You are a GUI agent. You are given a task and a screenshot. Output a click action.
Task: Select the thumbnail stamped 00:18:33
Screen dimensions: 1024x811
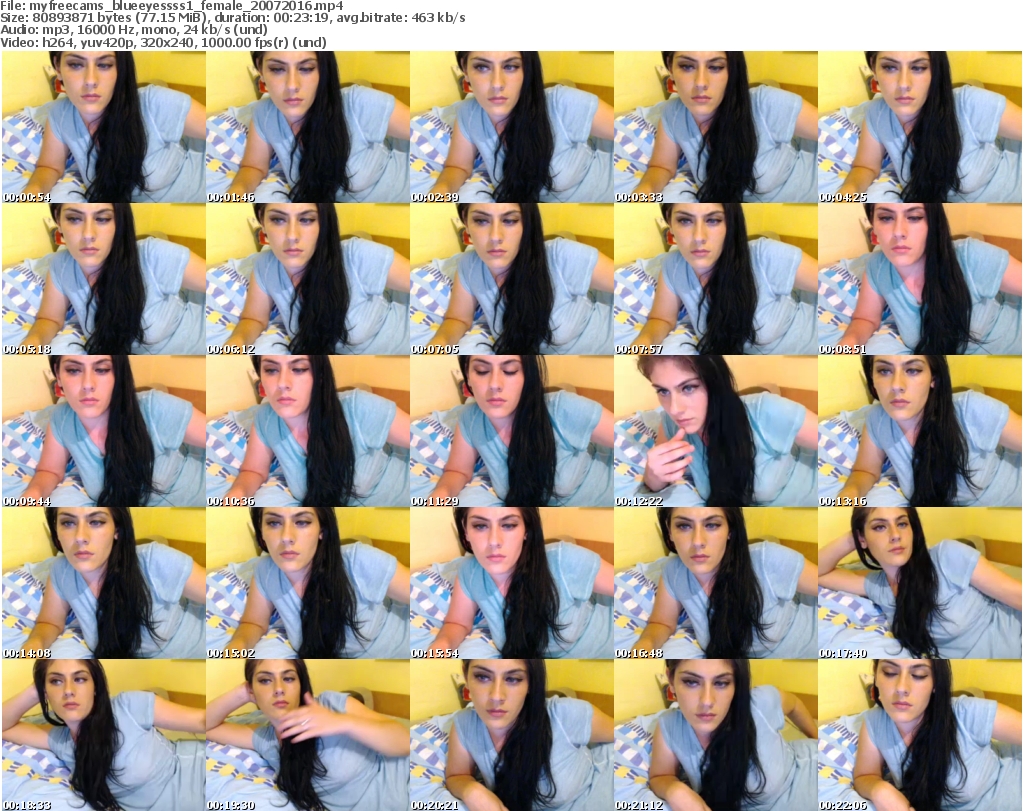click(x=104, y=735)
